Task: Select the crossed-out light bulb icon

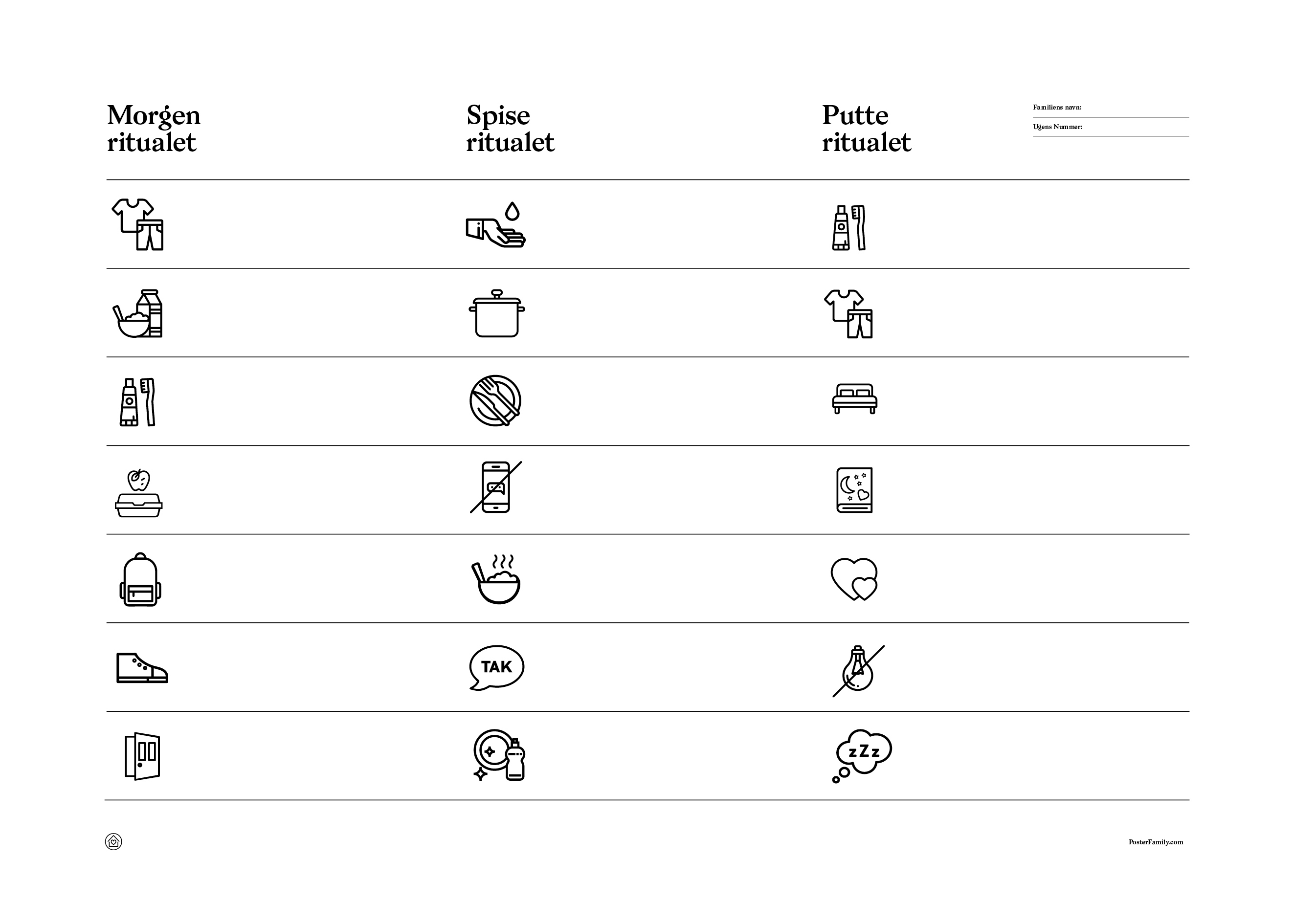Action: pyautogui.click(x=858, y=671)
